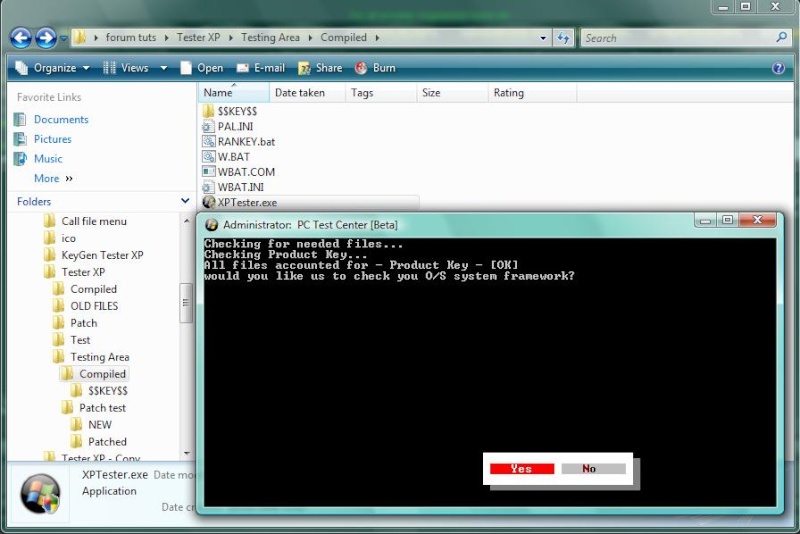800x534 pixels.
Task: Click Share in the toolbar
Action: [320, 68]
